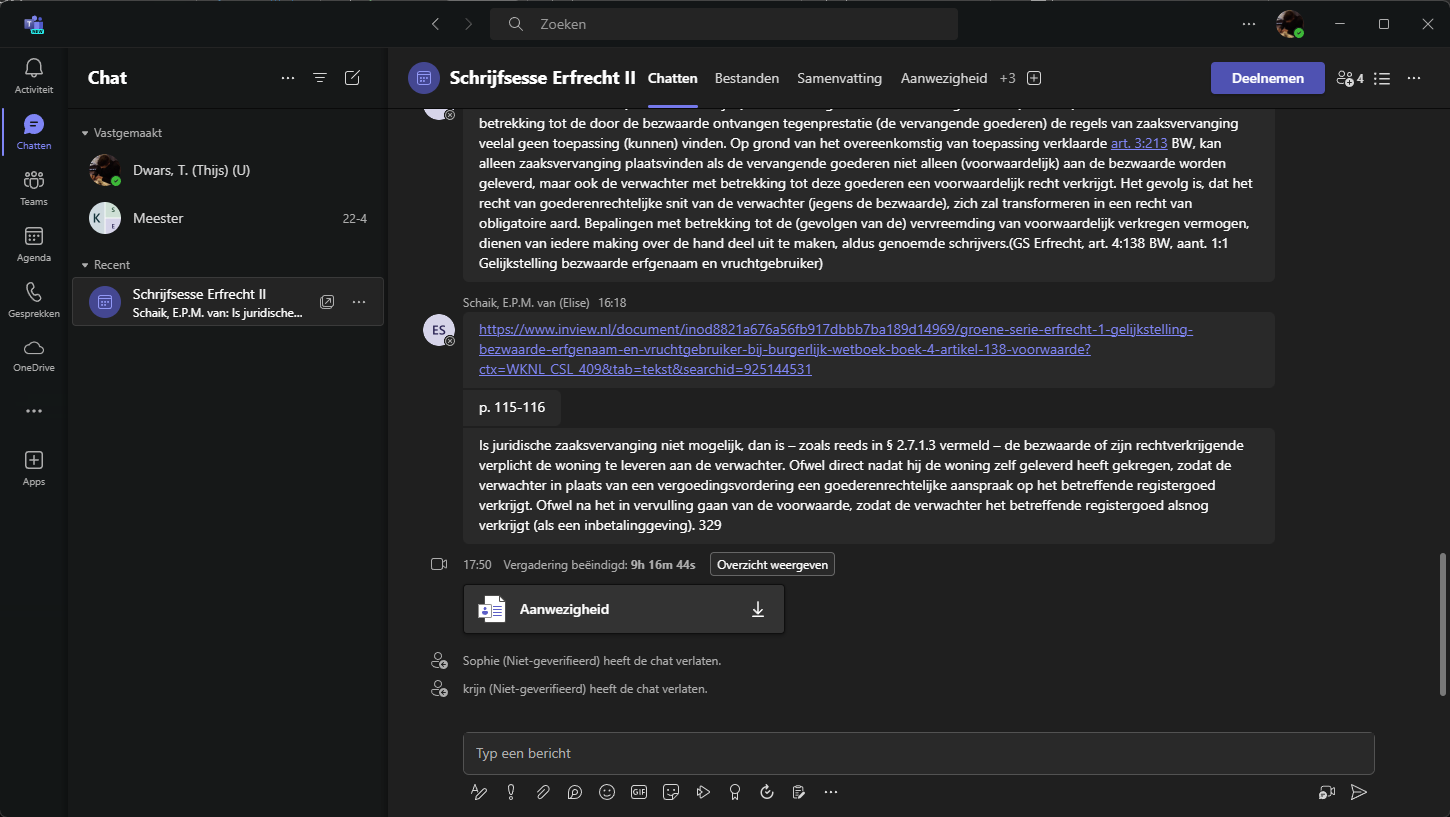The image size is (1450, 817).
Task: Attach a file with paperclip icon
Action: 543,792
